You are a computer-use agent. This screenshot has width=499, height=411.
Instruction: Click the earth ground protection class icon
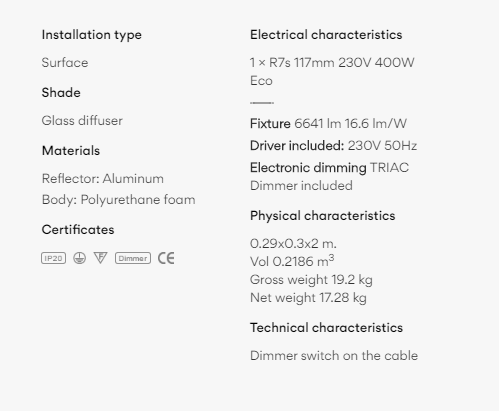[79, 258]
